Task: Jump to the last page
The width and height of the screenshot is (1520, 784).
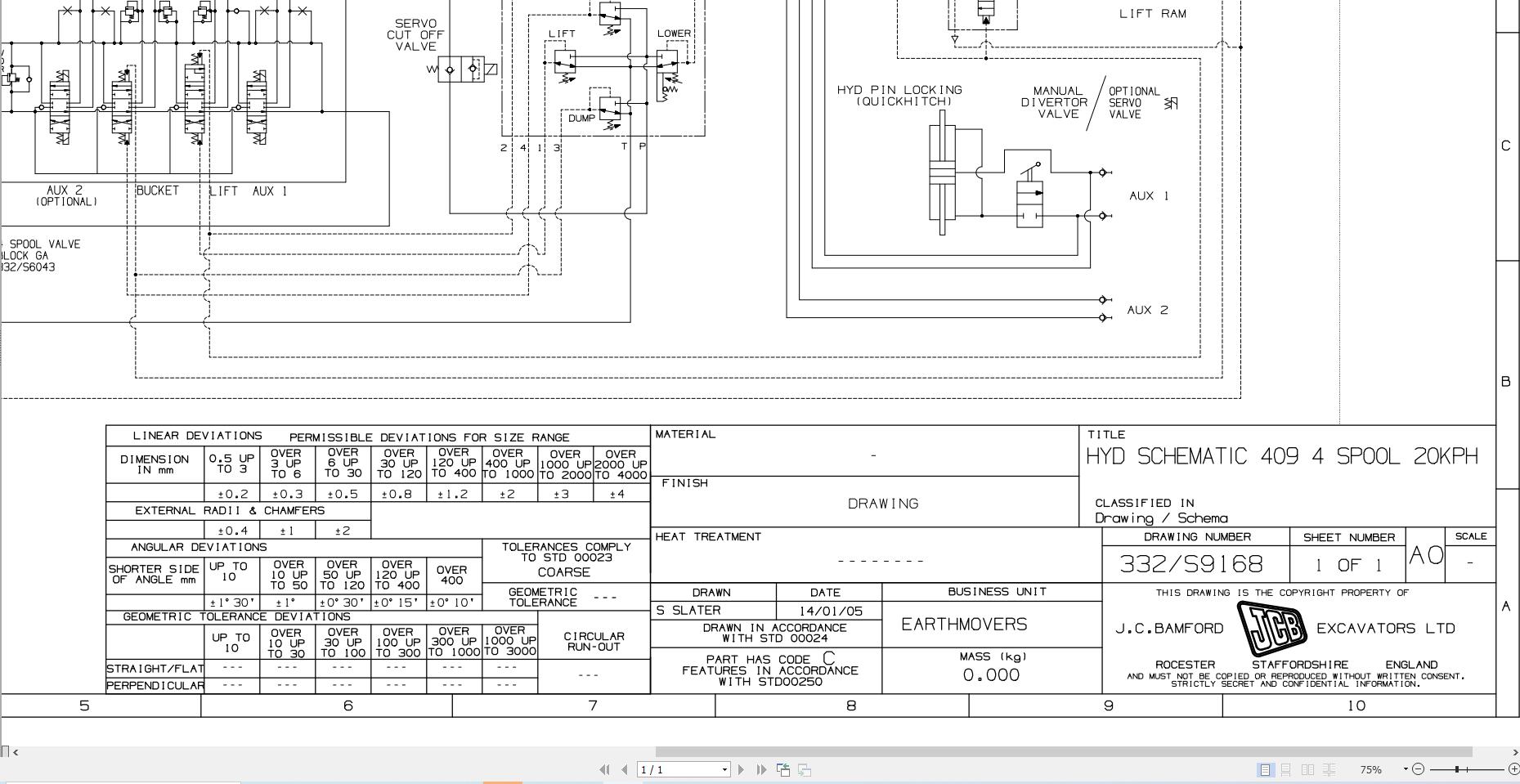Action: click(761, 769)
